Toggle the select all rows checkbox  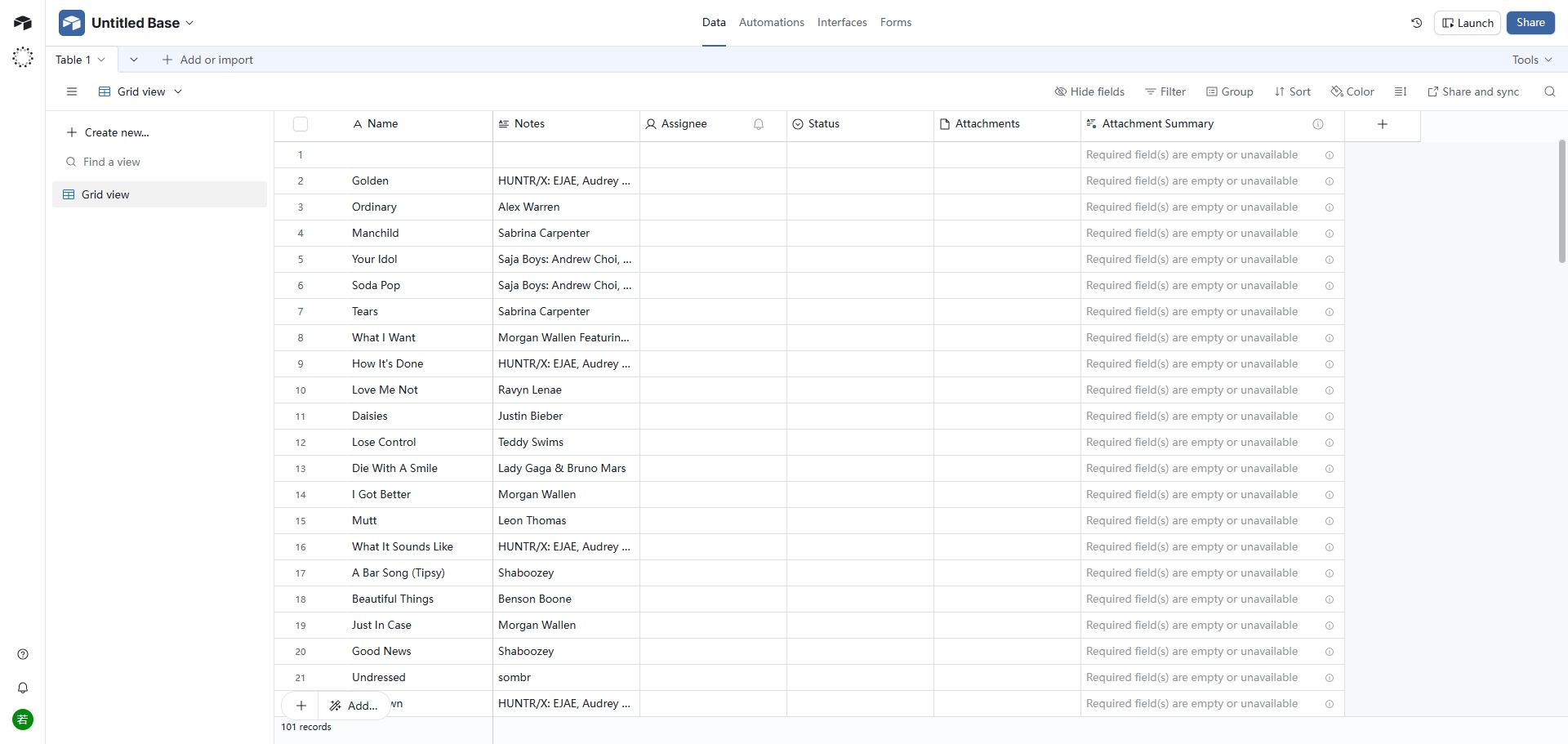pyautogui.click(x=301, y=124)
